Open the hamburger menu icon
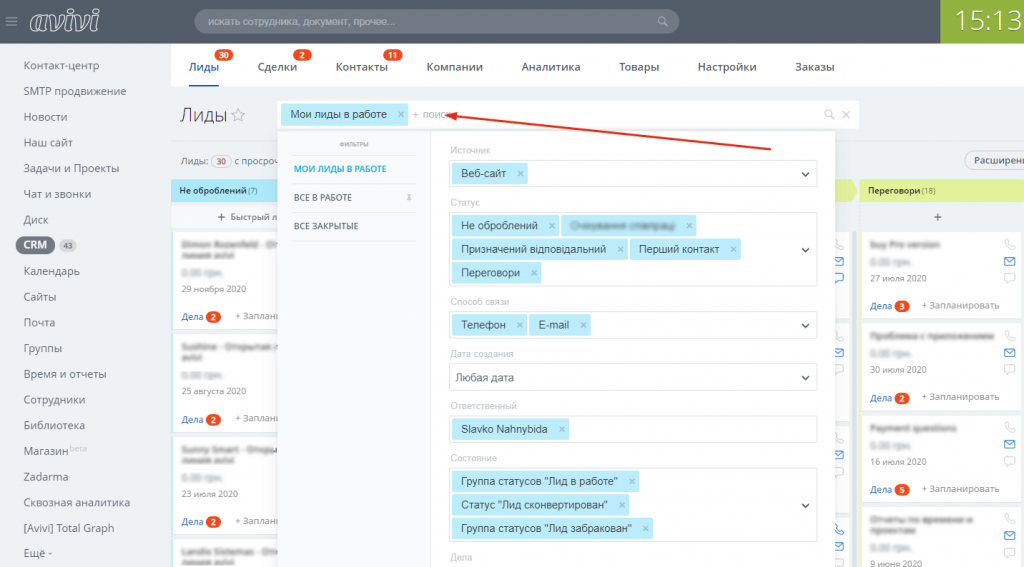Image resolution: width=1024 pixels, height=567 pixels. coord(11,22)
